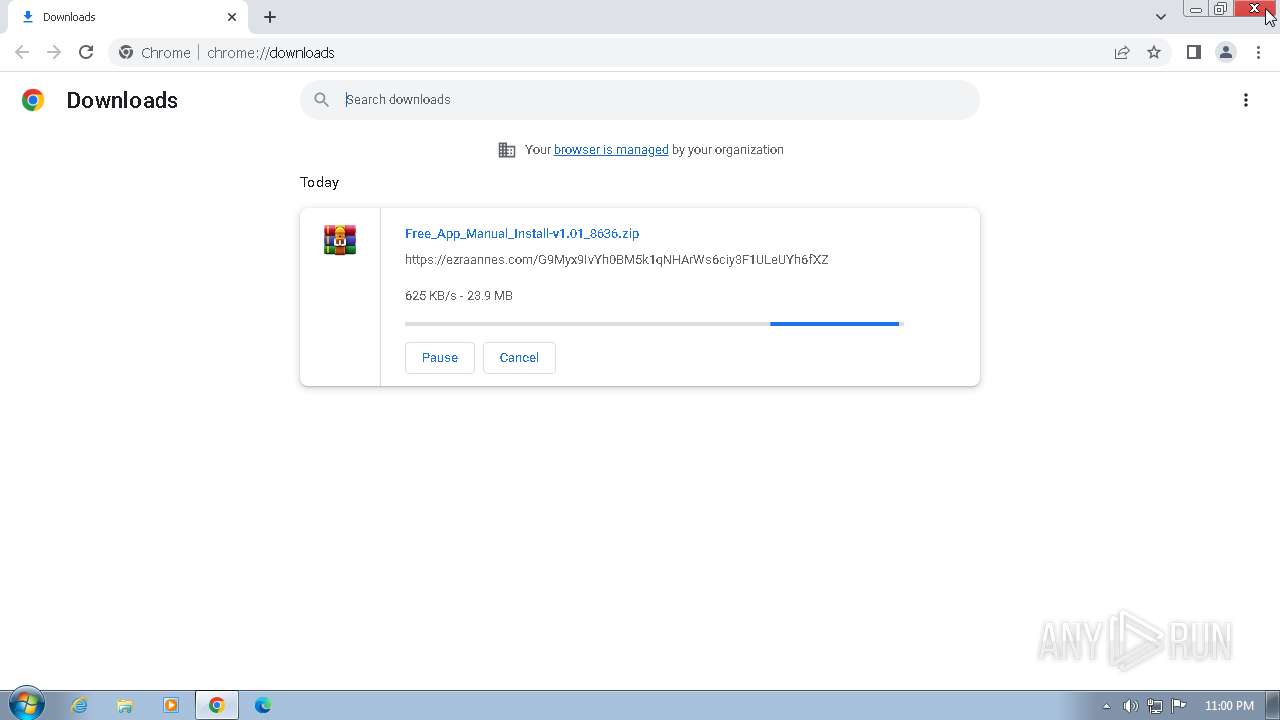The width and height of the screenshot is (1280, 720).
Task: Expand the tab search chevron
Action: tap(1160, 17)
